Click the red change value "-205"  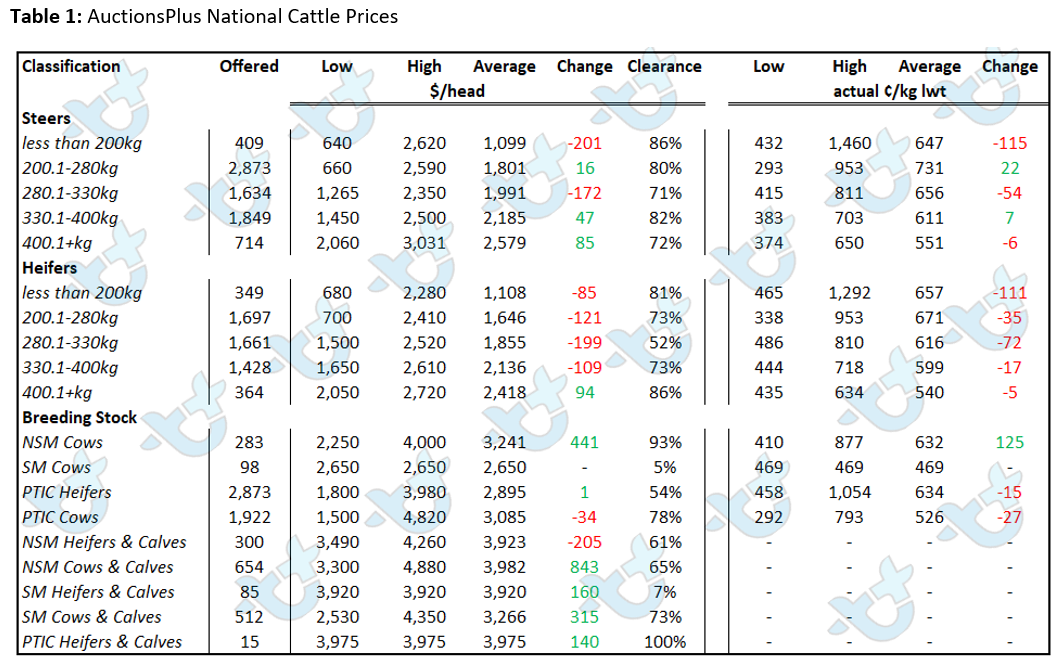tap(585, 543)
